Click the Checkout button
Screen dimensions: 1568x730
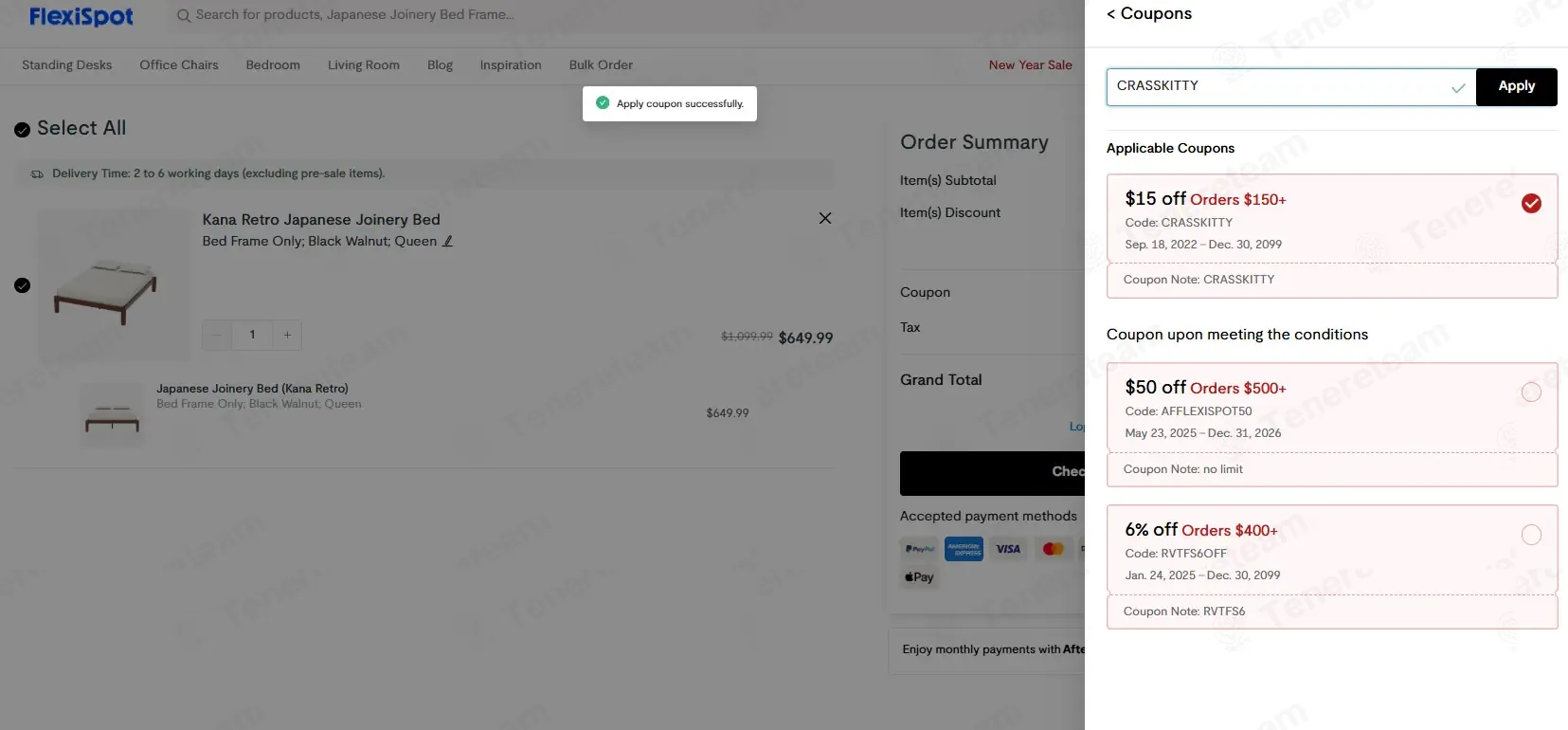tap(992, 473)
